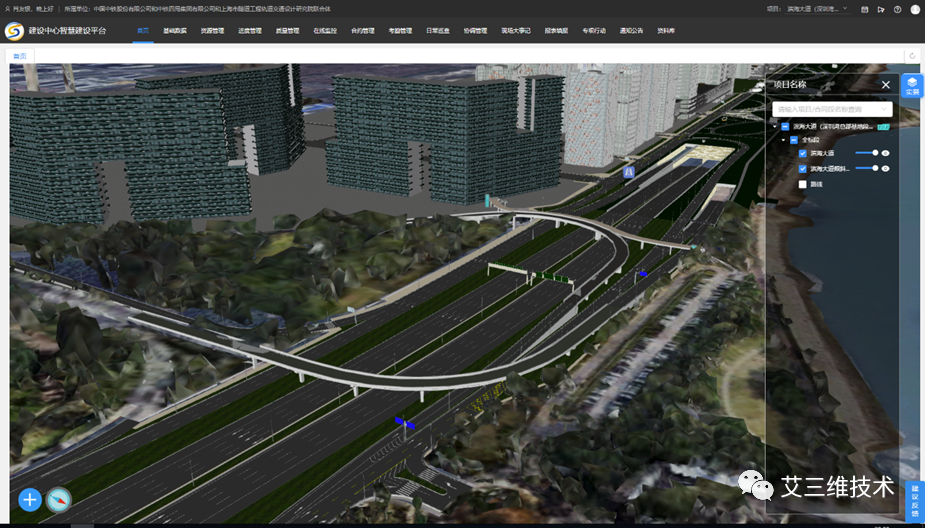Hide 滨海大道 layer via eye icon

(885, 153)
